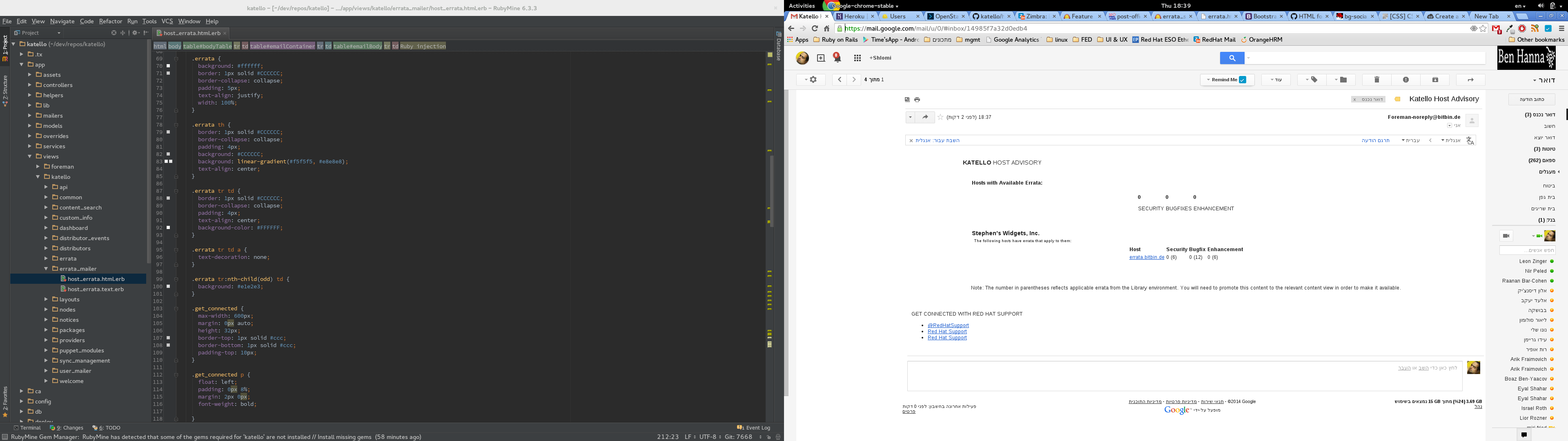Open the system volume indicator
Image resolution: width=1568 pixels, height=441 pixels.
[1541, 5]
